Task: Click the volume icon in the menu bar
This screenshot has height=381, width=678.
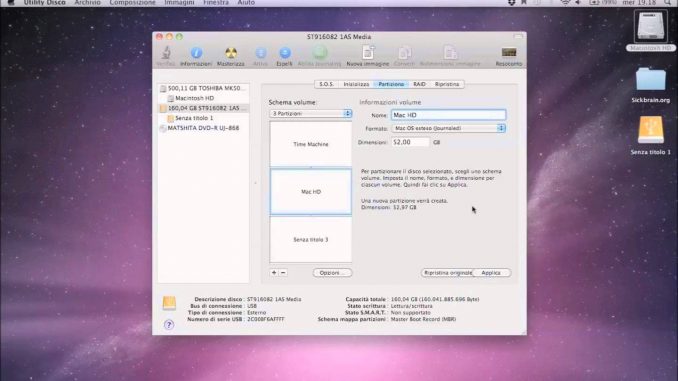Action: pyautogui.click(x=578, y=3)
